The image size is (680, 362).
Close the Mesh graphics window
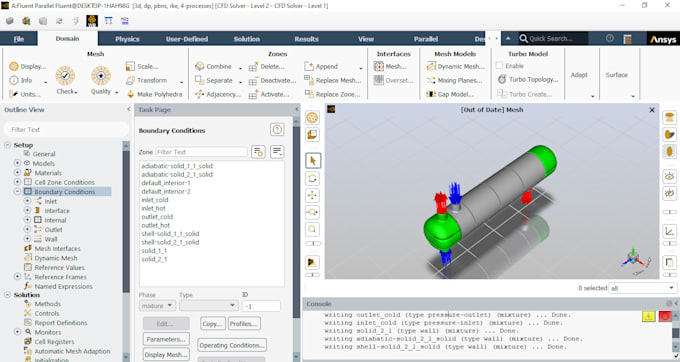(x=651, y=110)
